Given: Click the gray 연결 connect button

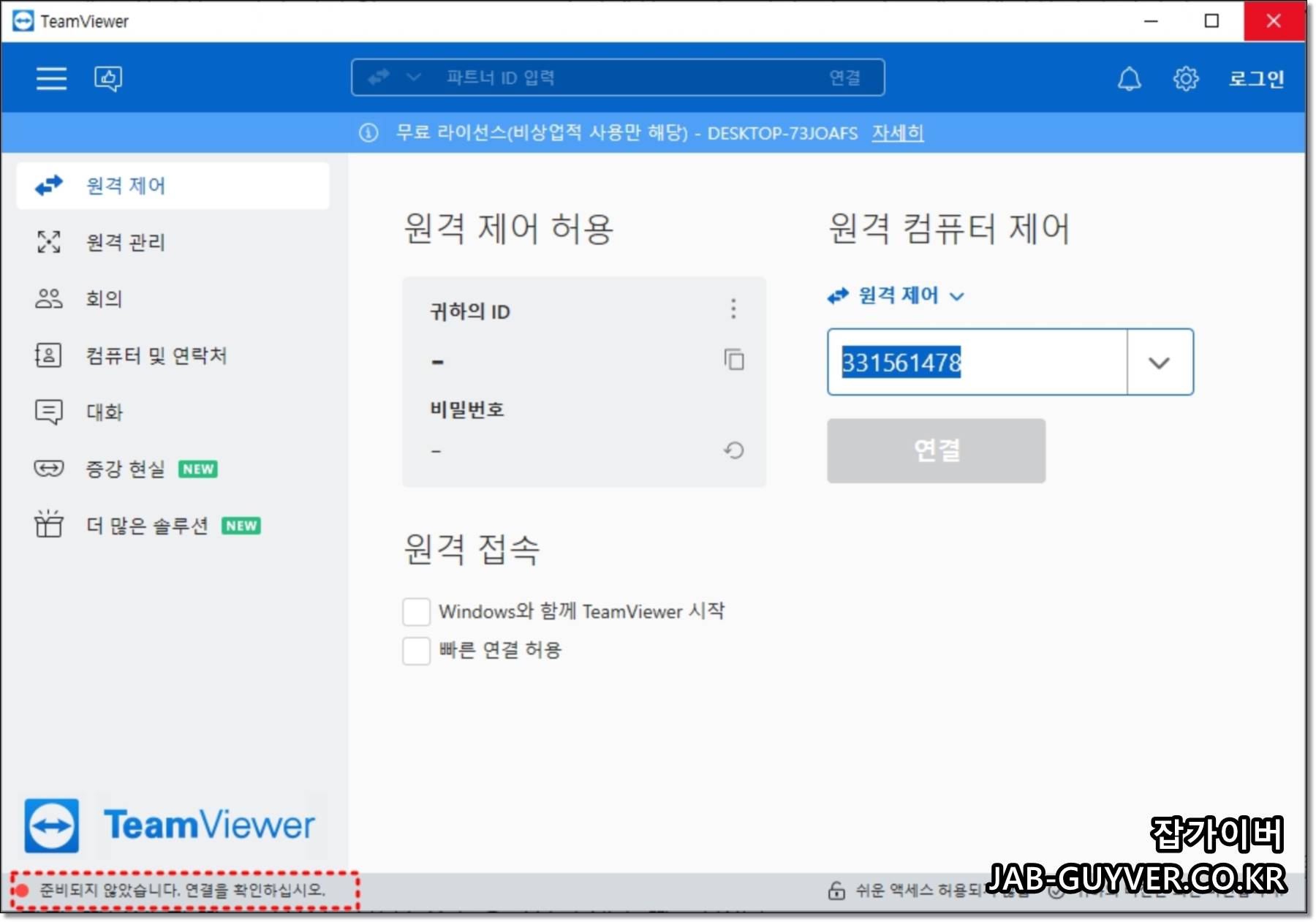Looking at the screenshot, I should click(x=936, y=450).
